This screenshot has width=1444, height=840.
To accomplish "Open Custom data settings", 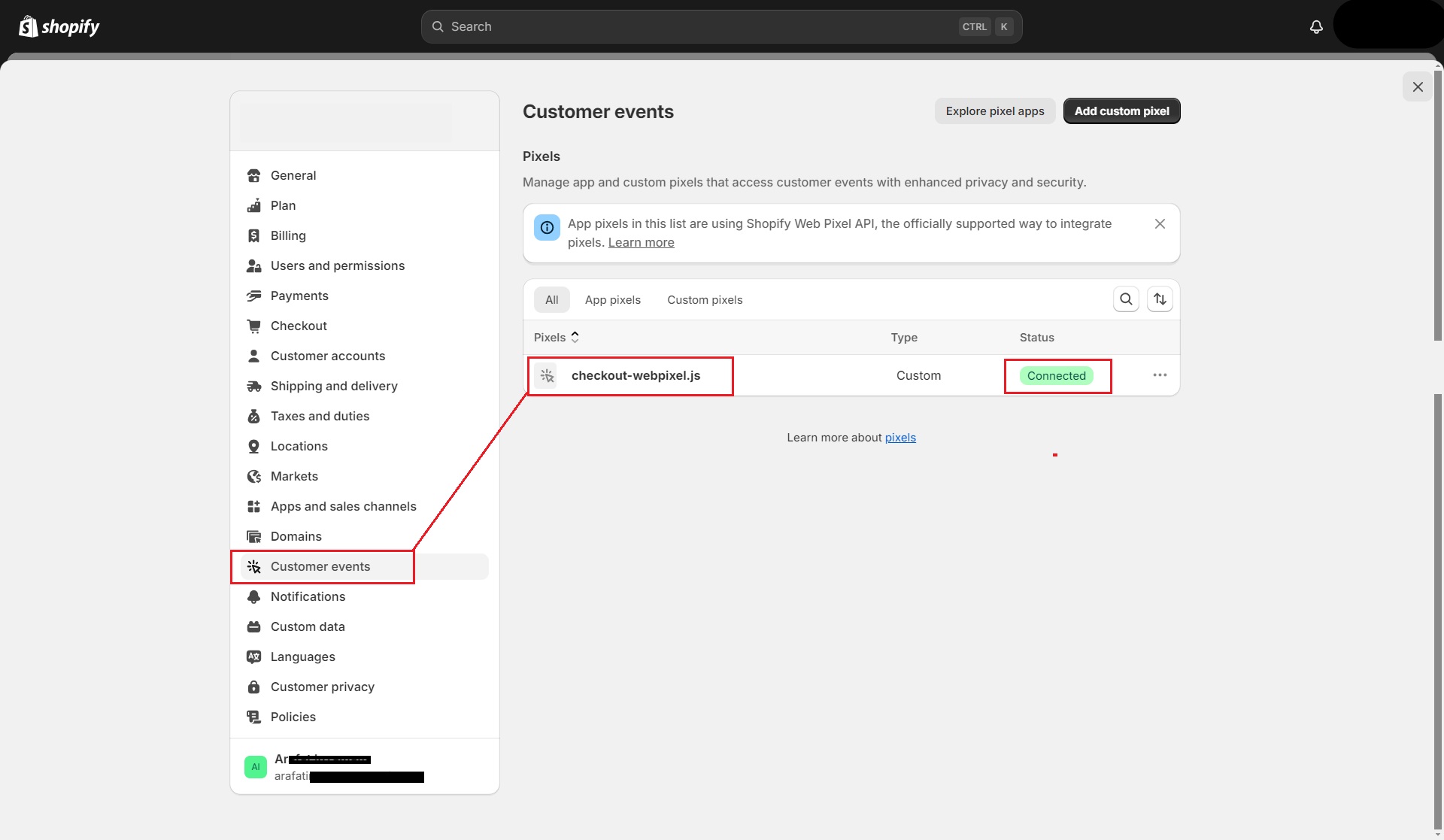I will [x=365, y=626].
